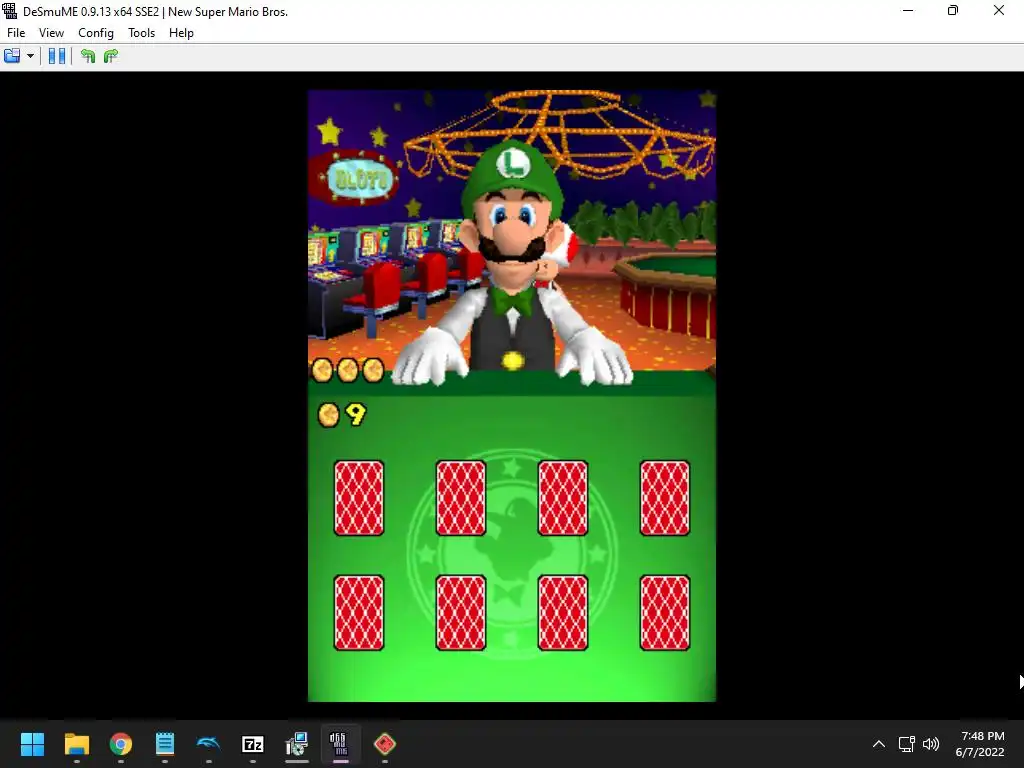The height and width of the screenshot is (768, 1024).
Task: Launch Google Chrome from the taskbar
Action: [x=121, y=744]
